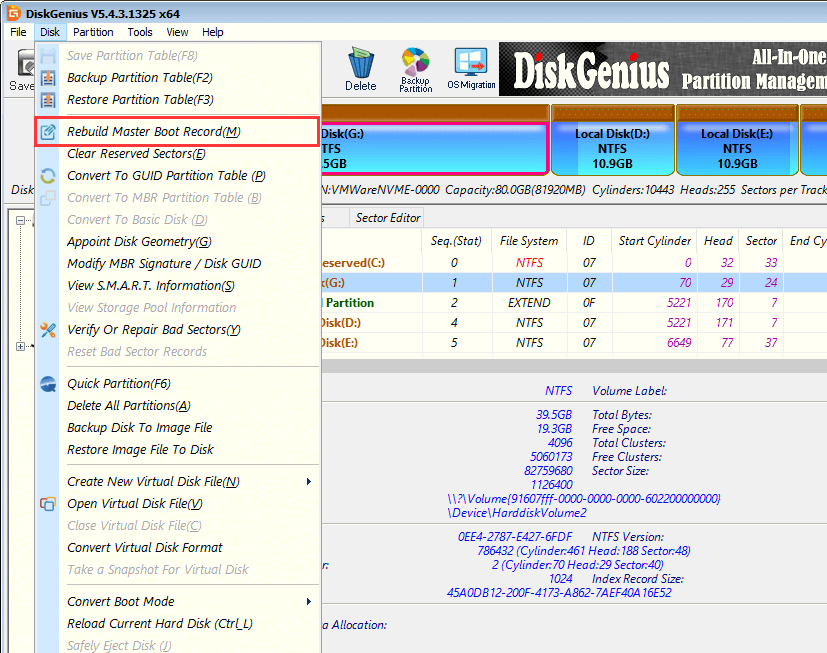Collapse the top disk tree node
The width and height of the screenshot is (827, 653).
pyautogui.click(x=20, y=220)
